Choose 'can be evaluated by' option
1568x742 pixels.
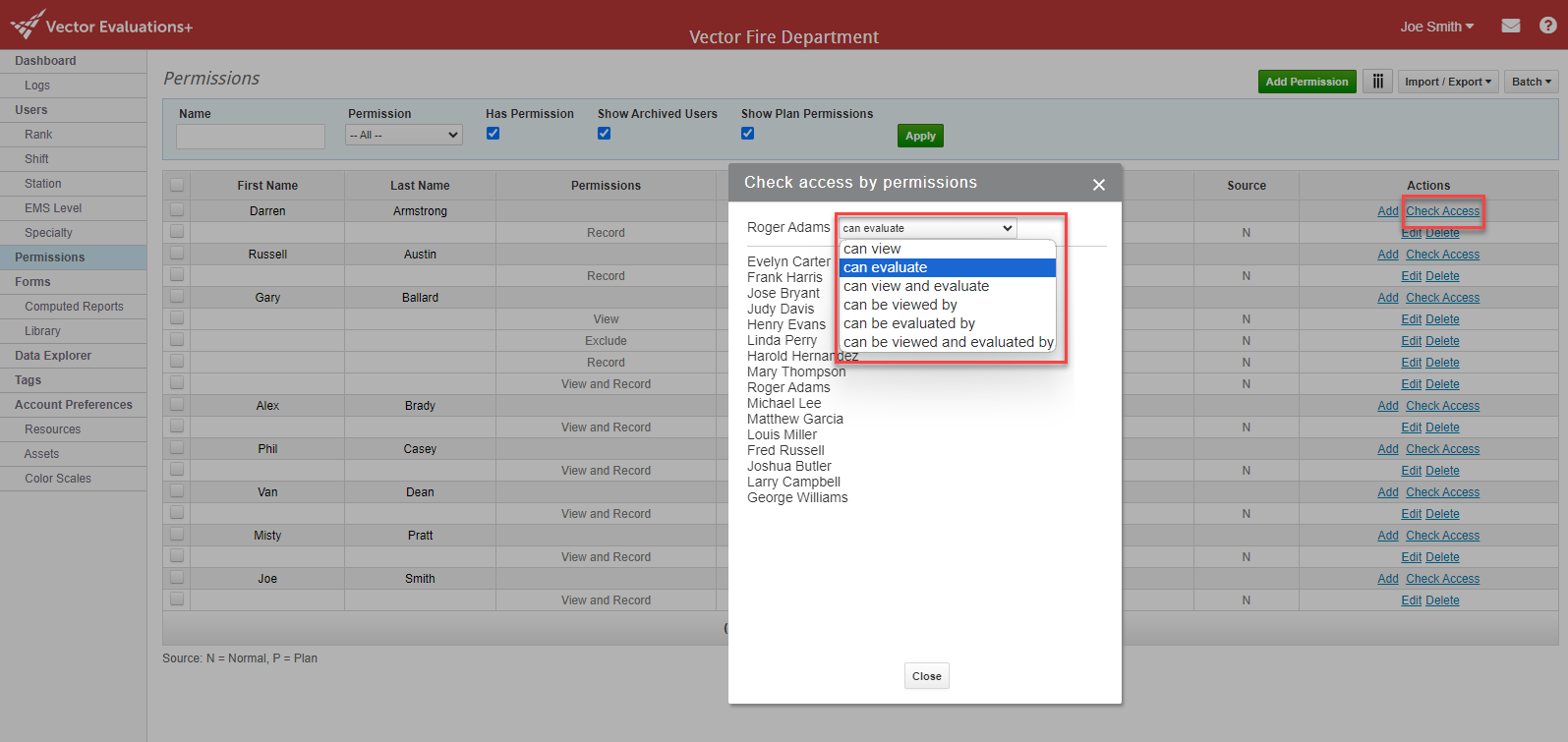point(948,323)
